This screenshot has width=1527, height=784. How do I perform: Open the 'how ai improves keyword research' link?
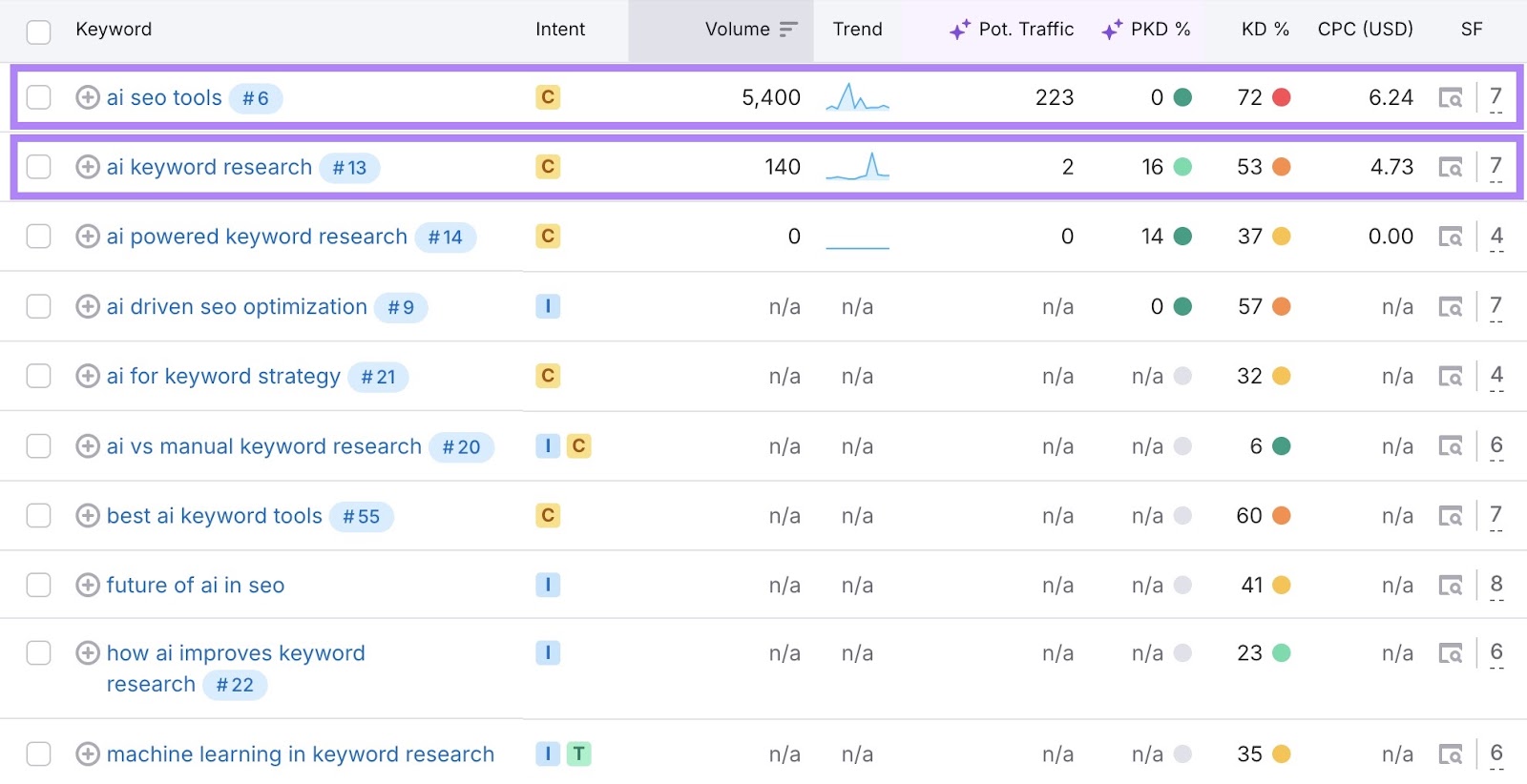(x=236, y=653)
